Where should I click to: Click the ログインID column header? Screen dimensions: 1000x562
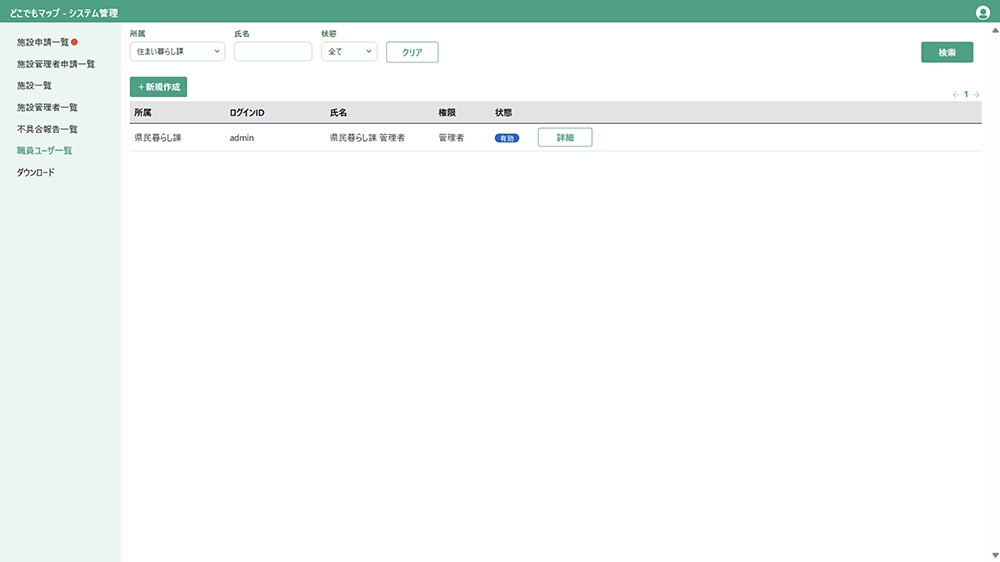pos(247,112)
